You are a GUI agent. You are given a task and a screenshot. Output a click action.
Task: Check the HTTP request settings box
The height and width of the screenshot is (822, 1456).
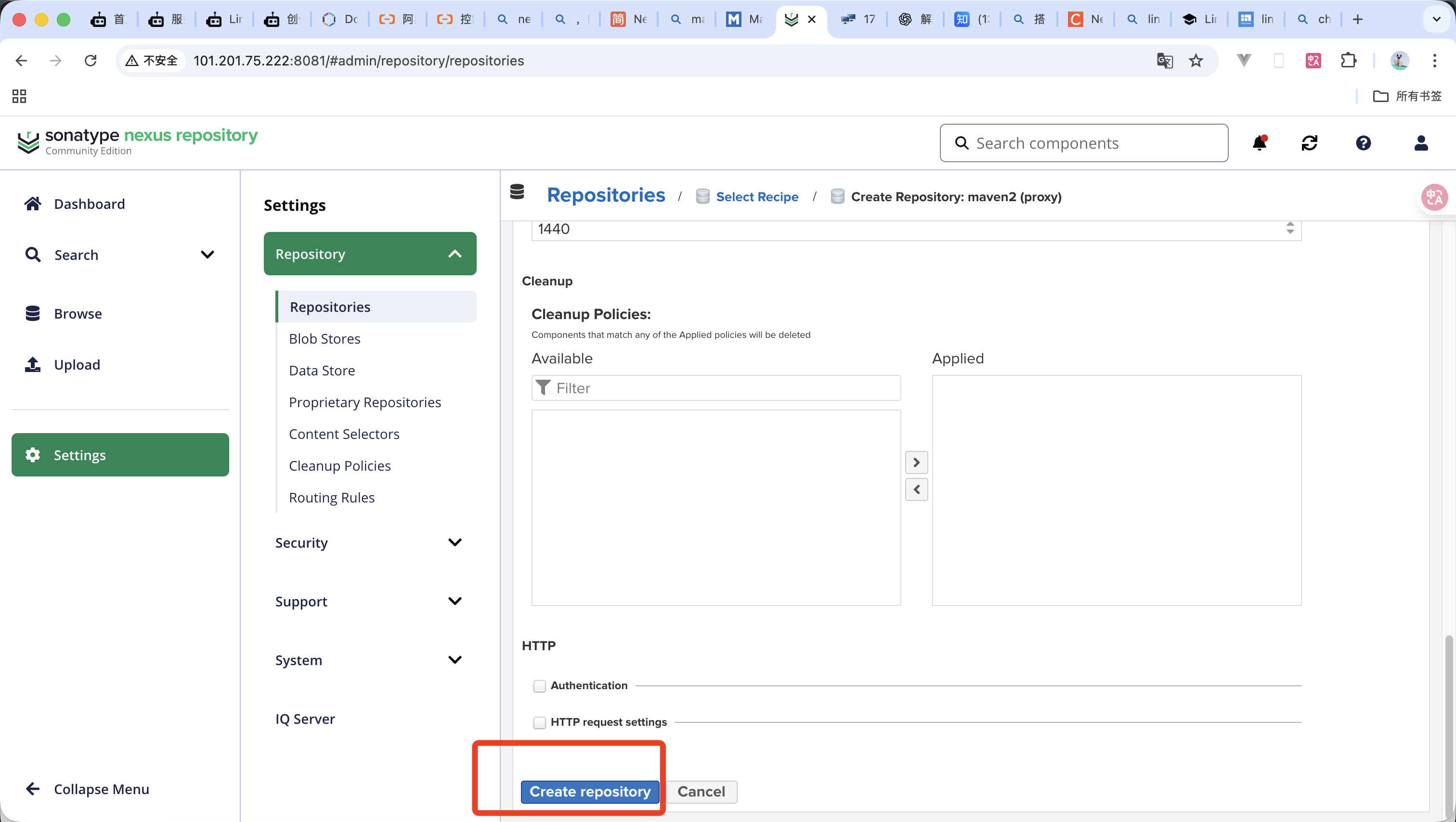[x=540, y=722]
